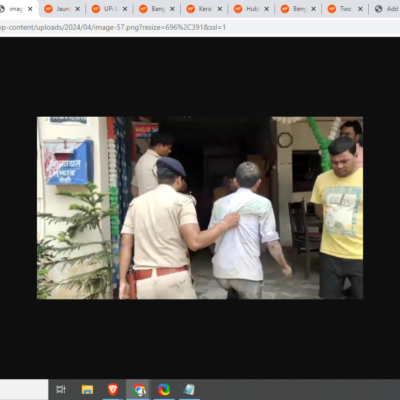Switch to the 'Hubl' browser tab
This screenshot has height=400, width=400.
[x=252, y=9]
